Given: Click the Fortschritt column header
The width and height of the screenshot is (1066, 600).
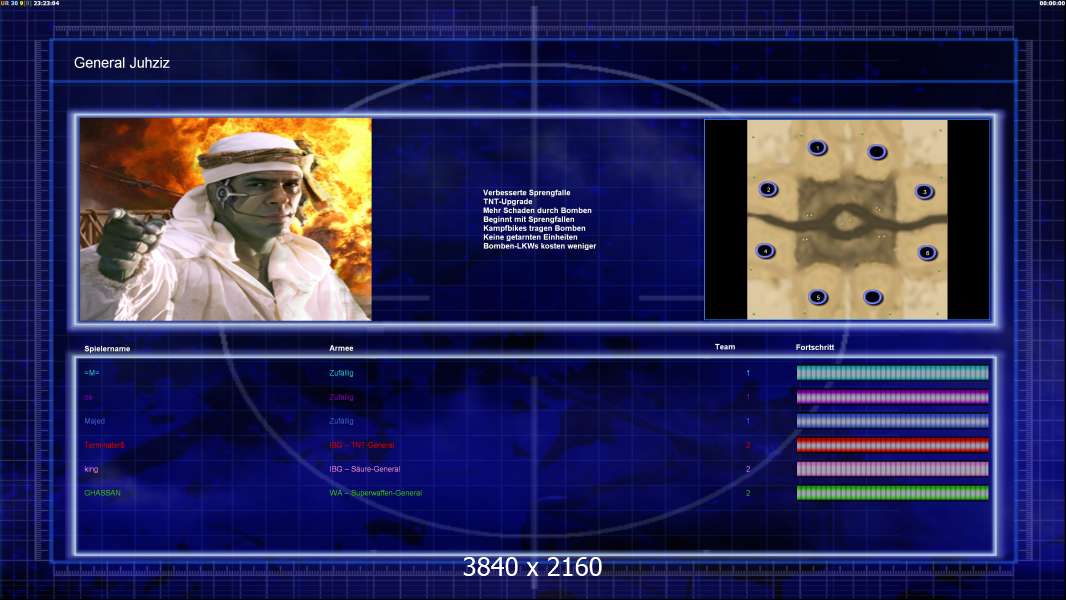Looking at the screenshot, I should point(814,347).
